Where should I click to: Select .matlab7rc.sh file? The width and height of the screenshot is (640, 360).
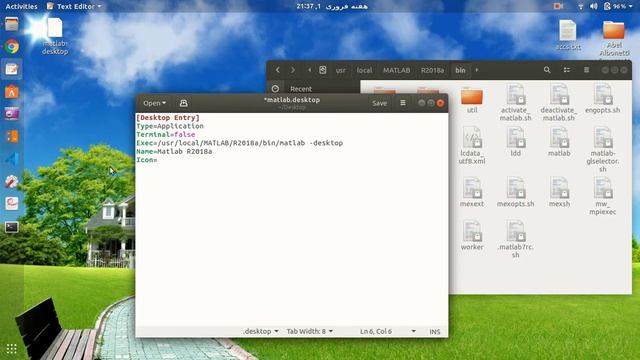pyautogui.click(x=516, y=239)
